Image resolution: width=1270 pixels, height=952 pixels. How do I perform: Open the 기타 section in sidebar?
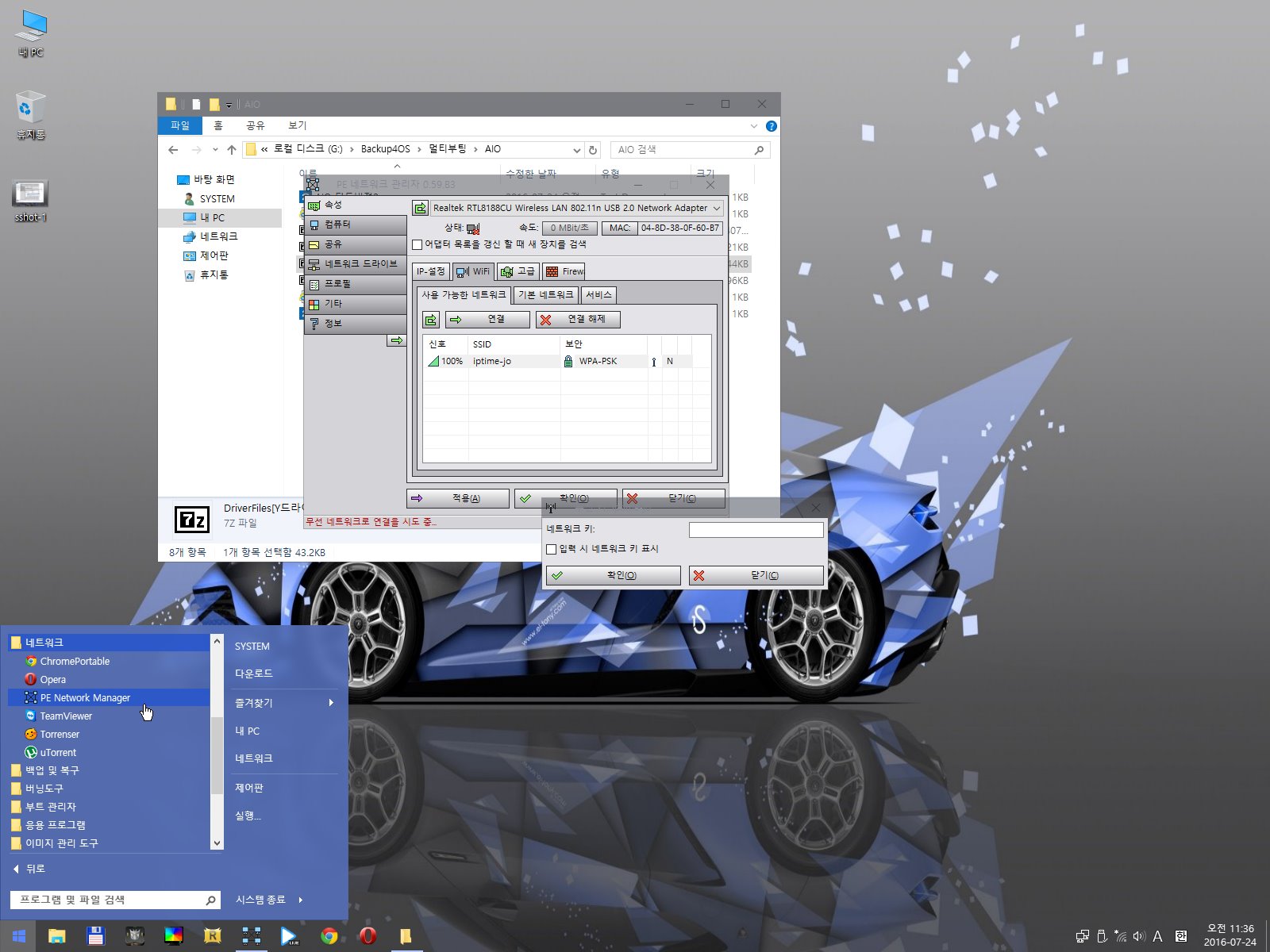click(x=356, y=304)
